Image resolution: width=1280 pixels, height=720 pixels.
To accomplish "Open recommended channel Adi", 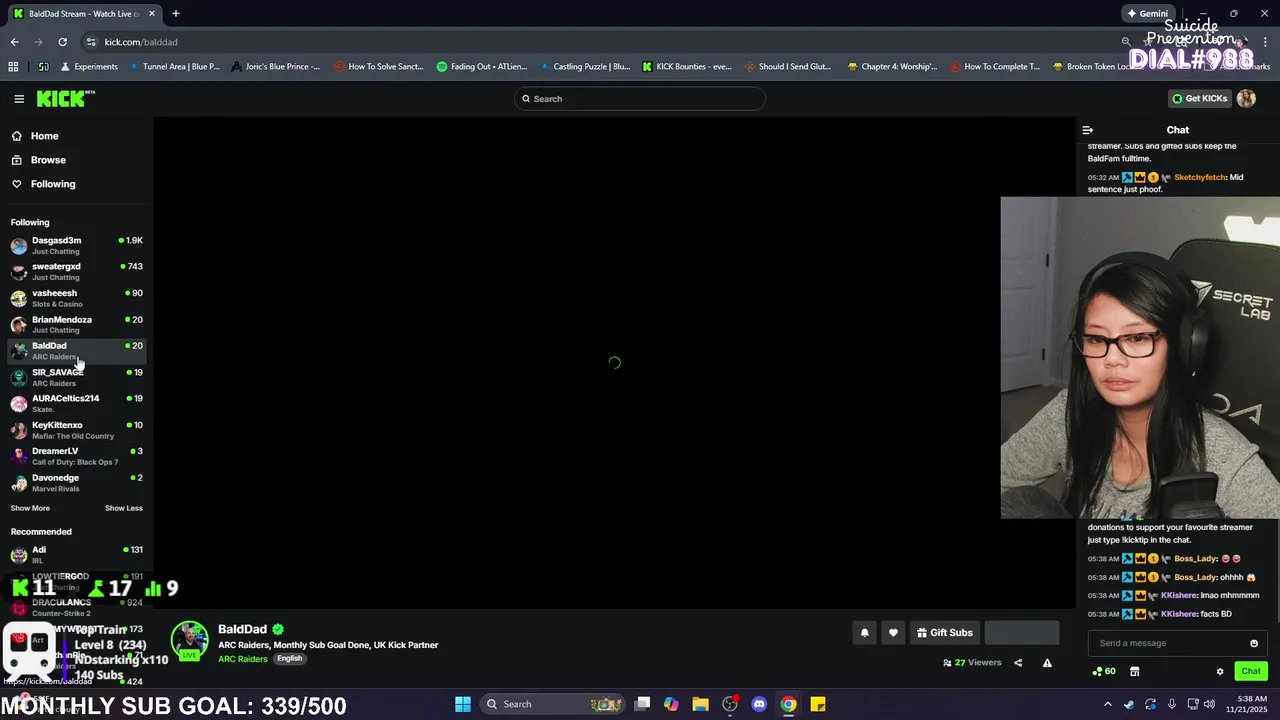I will pos(76,554).
